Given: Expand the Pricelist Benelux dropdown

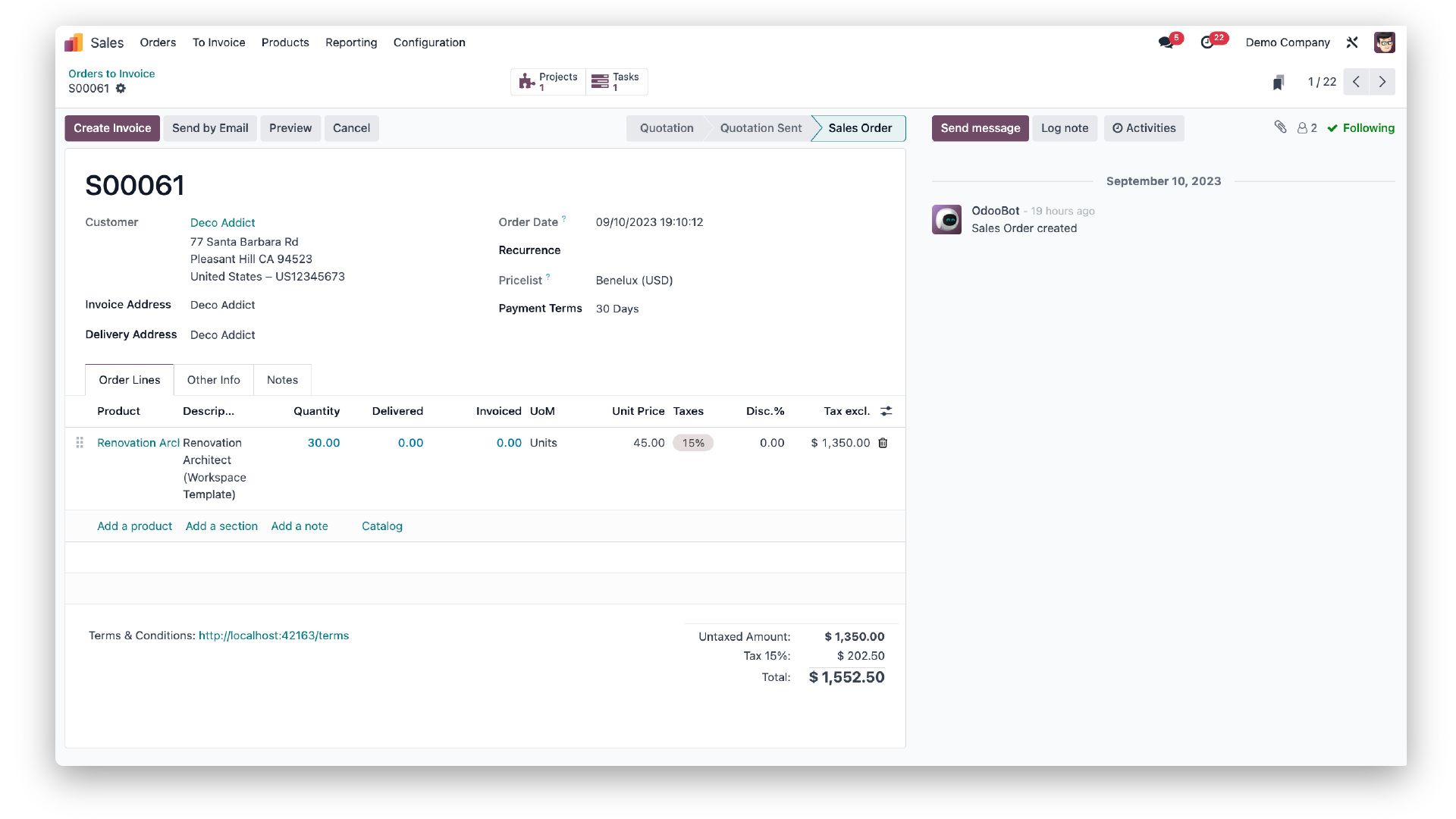Looking at the screenshot, I should pyautogui.click(x=634, y=280).
